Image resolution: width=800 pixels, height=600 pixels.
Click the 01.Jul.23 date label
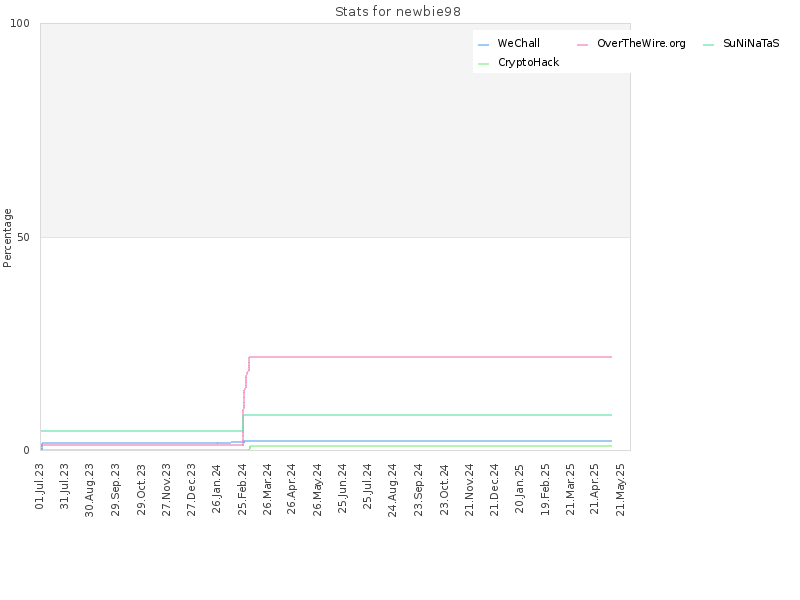point(40,486)
